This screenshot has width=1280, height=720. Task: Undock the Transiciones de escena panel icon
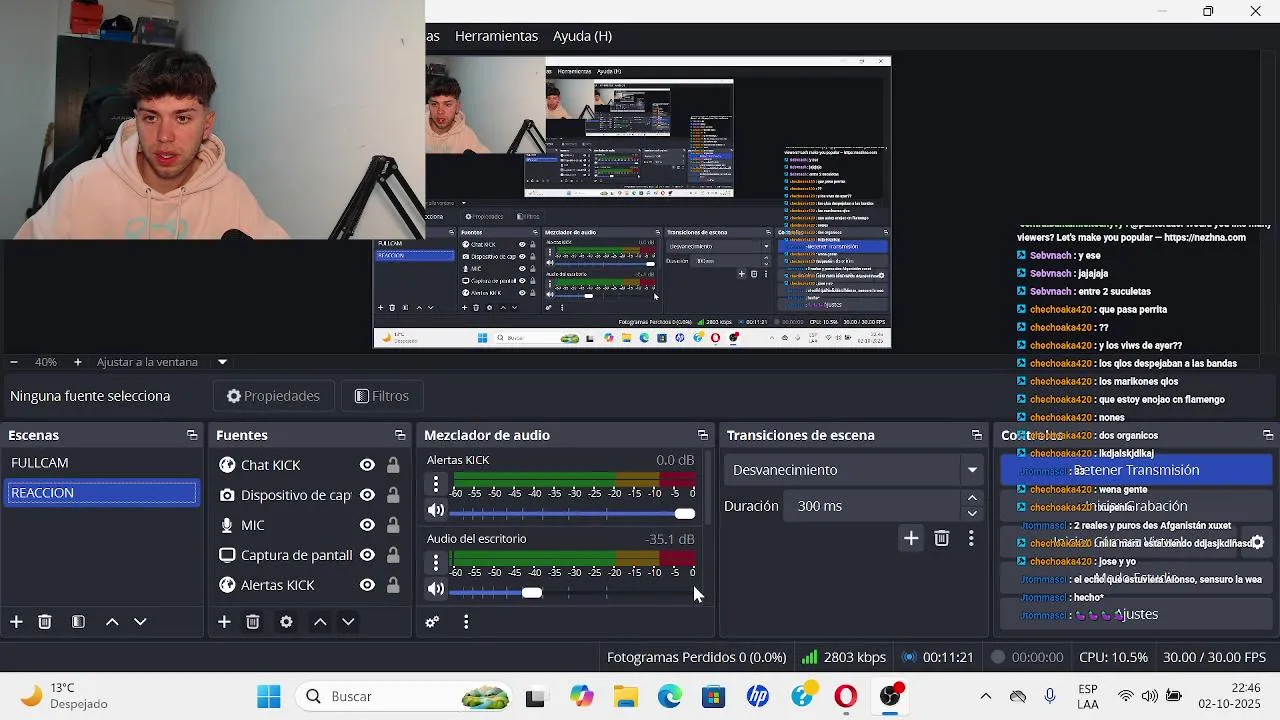[977, 435]
